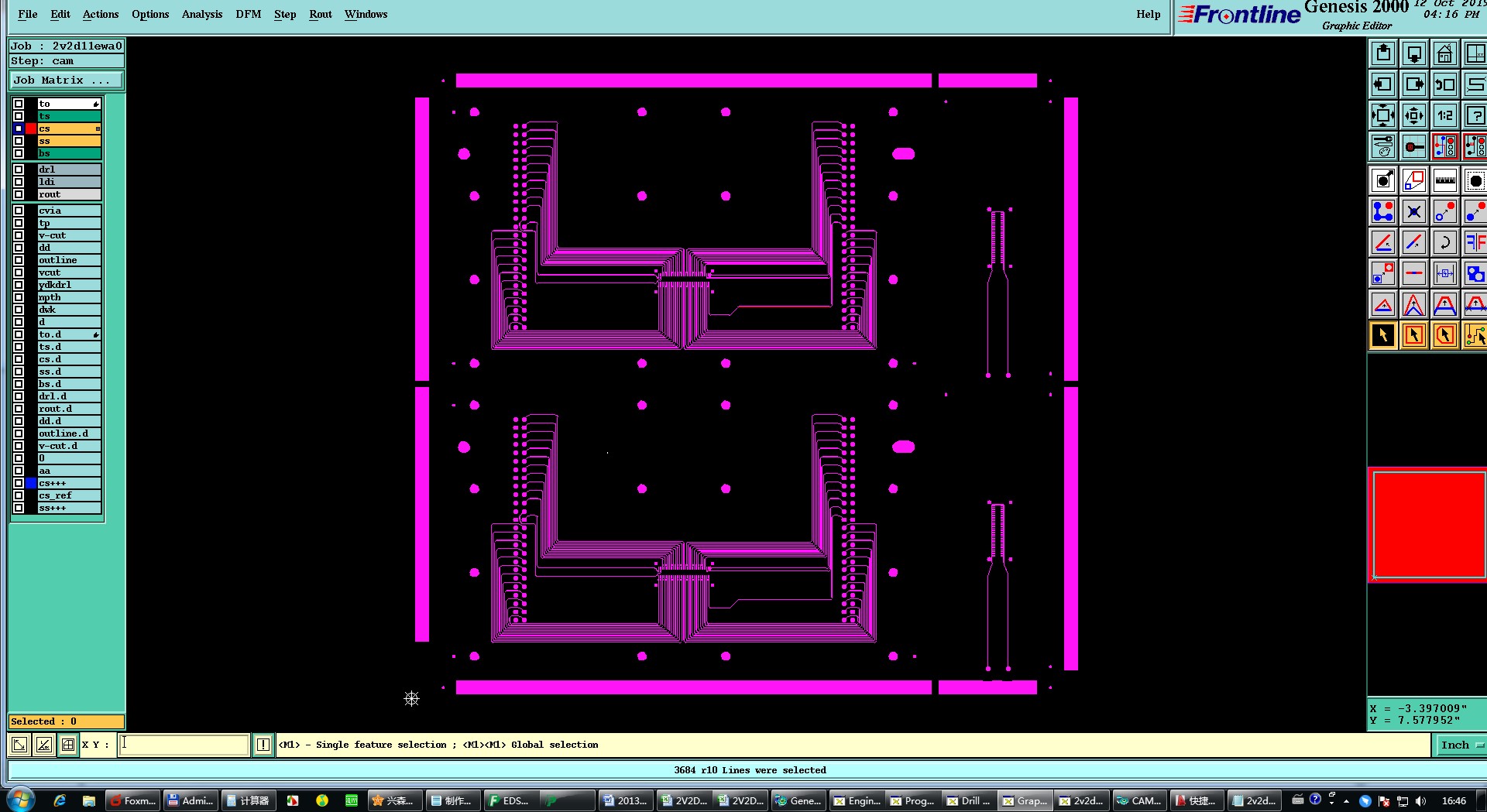The width and height of the screenshot is (1487, 812).
Task: Toggle the checkbox for layer v-cut
Action: tap(19, 235)
